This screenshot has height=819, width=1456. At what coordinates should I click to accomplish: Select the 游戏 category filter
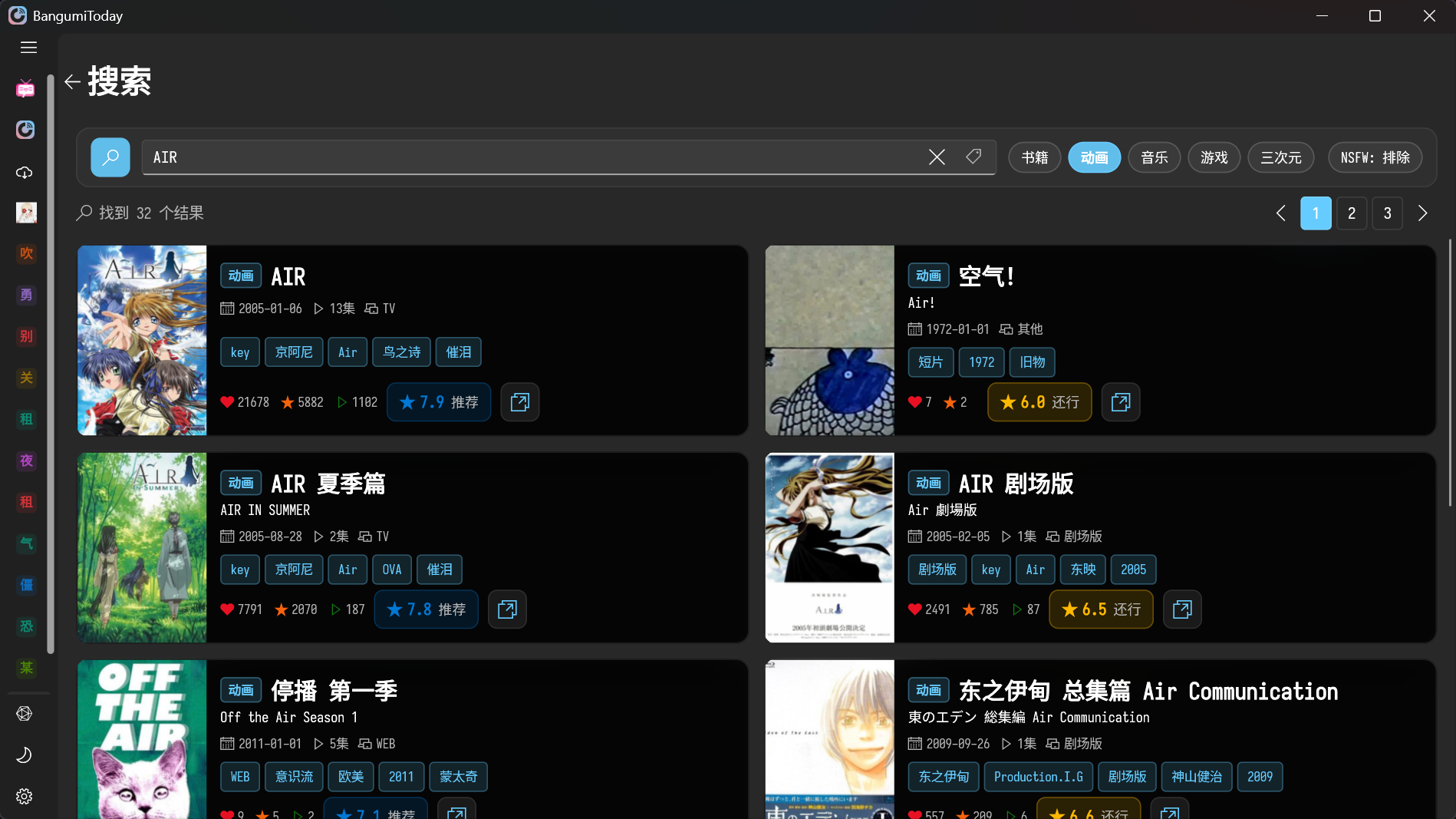1214,157
